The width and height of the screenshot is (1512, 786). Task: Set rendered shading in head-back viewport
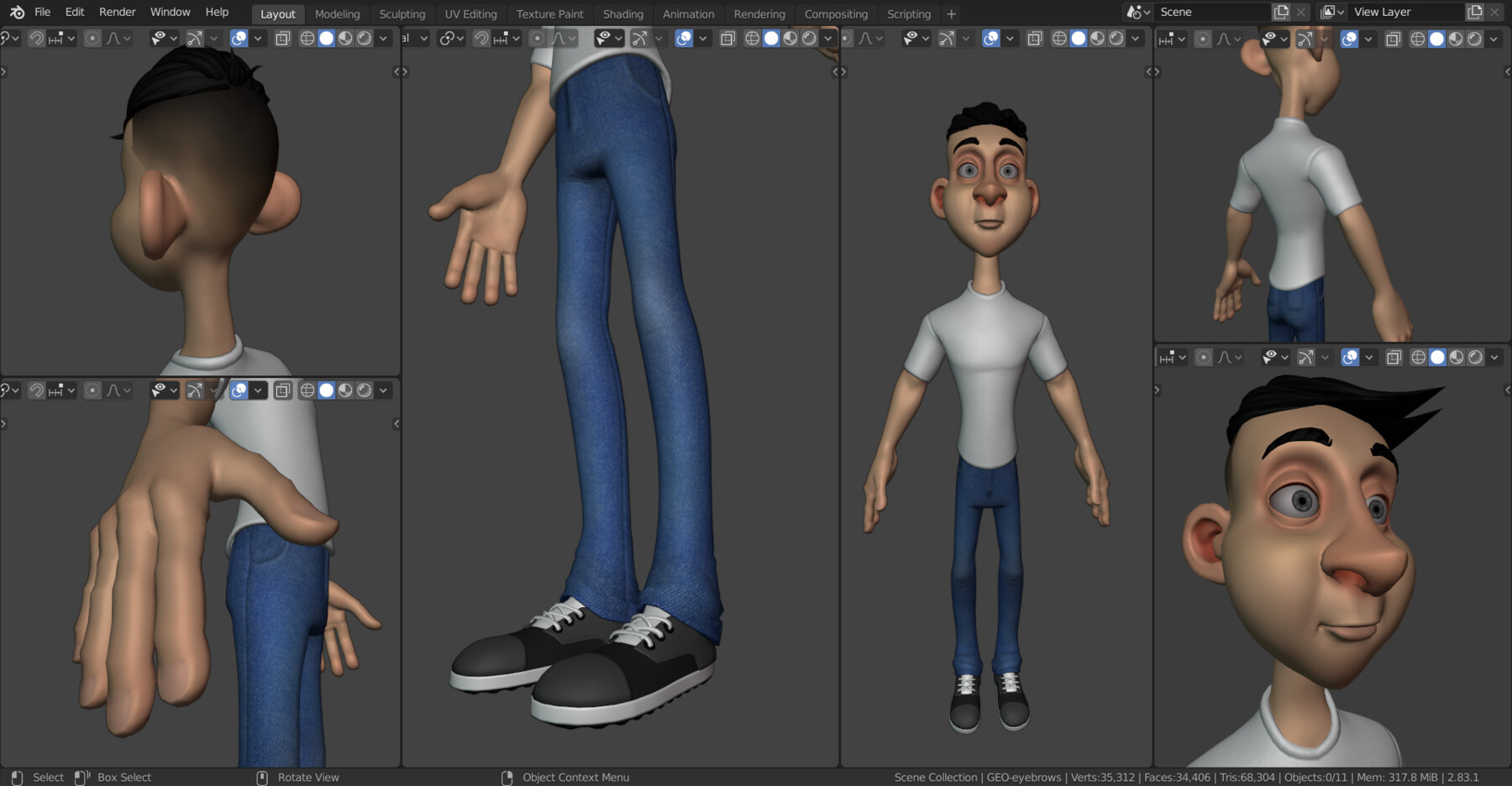(x=365, y=39)
